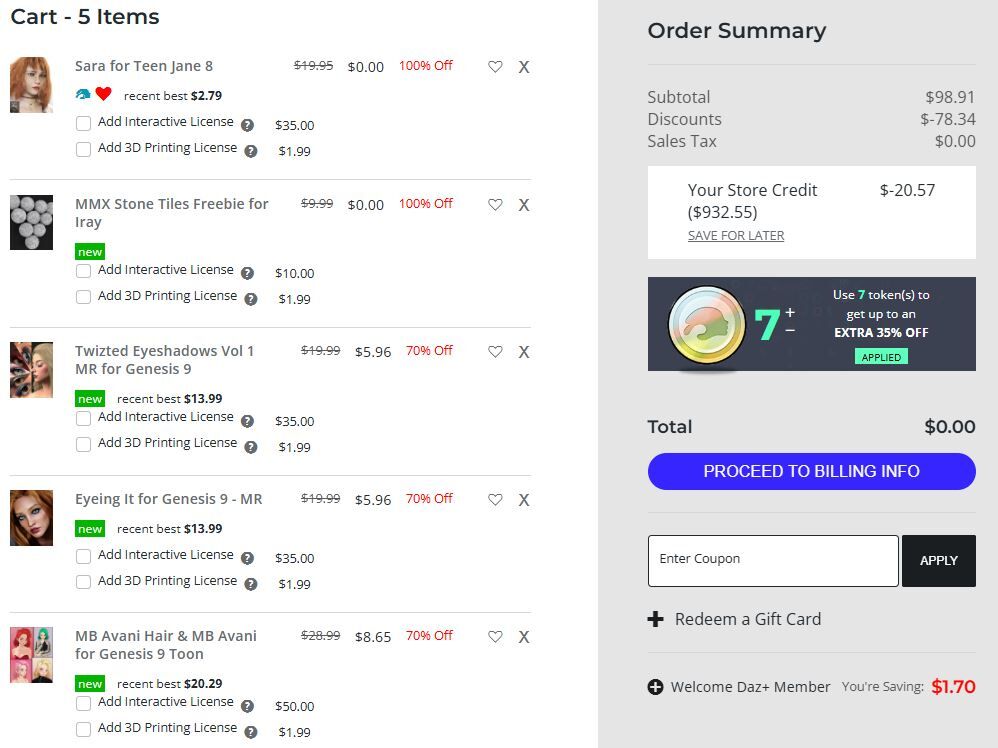Open Eyeing It for Genesis 9 thumbnail
The width and height of the screenshot is (998, 748).
[31, 518]
